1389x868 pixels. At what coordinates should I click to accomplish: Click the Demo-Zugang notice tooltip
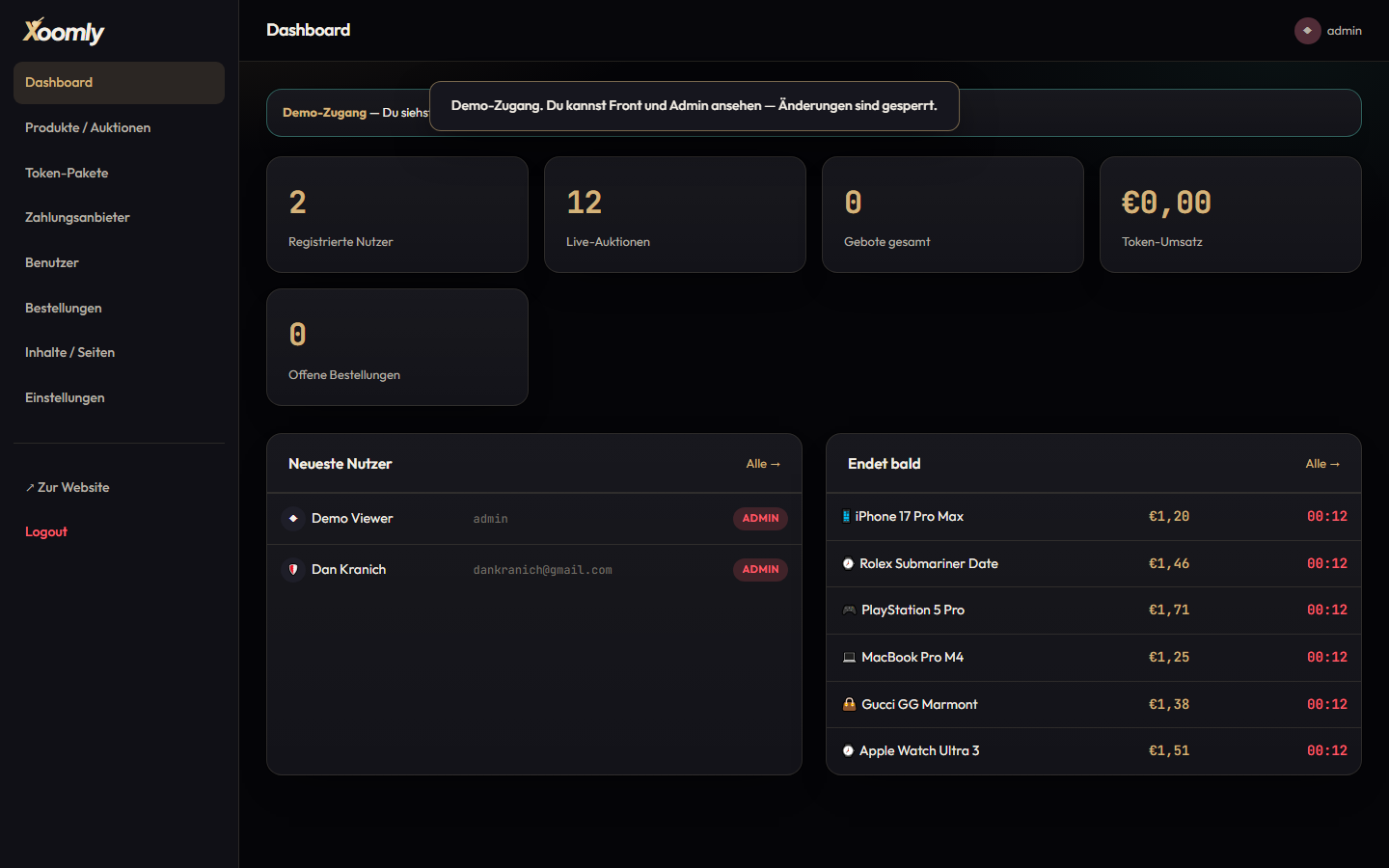pyautogui.click(x=694, y=106)
